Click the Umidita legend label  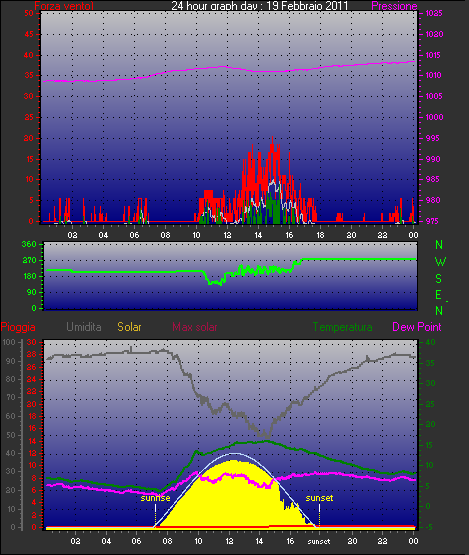click(84, 327)
